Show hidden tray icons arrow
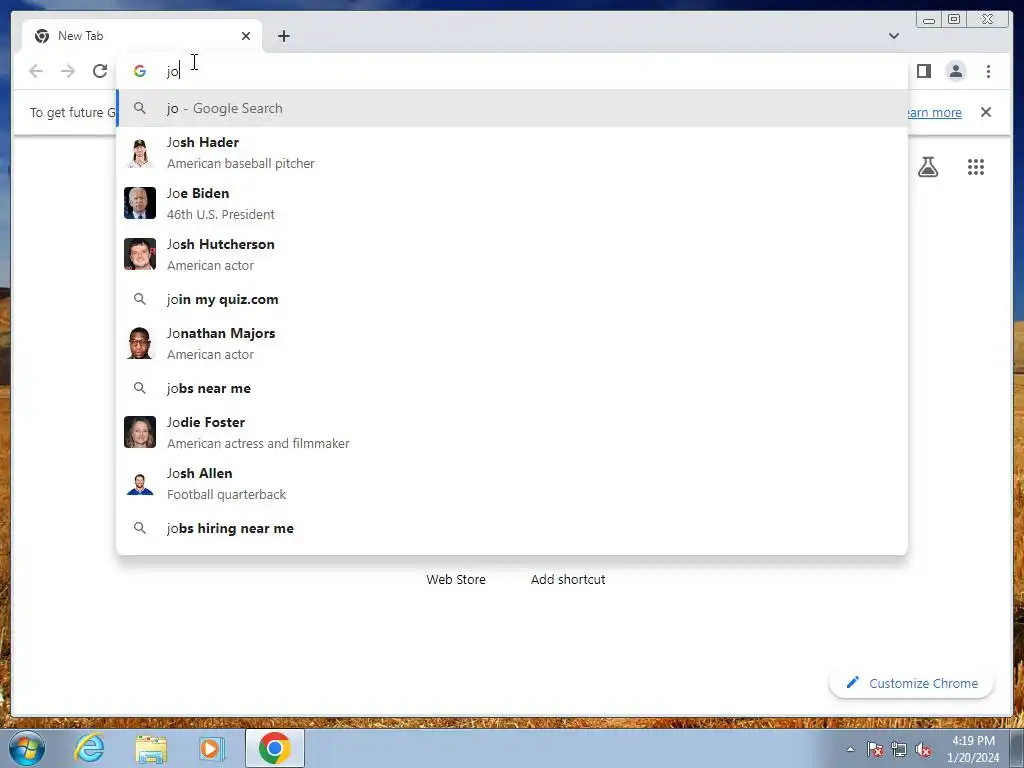Screen dimensions: 1024x768 (850, 749)
